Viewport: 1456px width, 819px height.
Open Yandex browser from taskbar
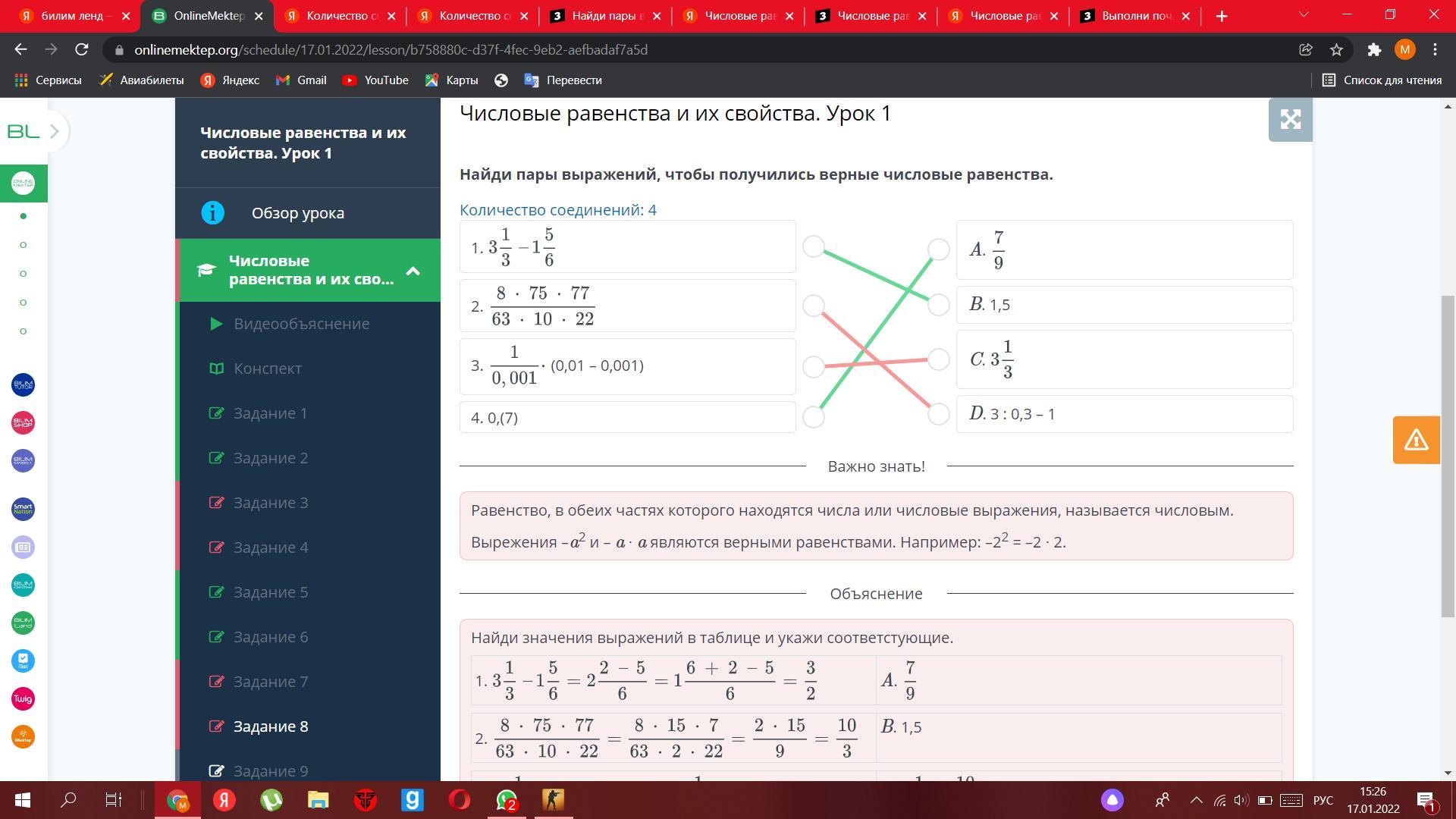click(x=224, y=800)
